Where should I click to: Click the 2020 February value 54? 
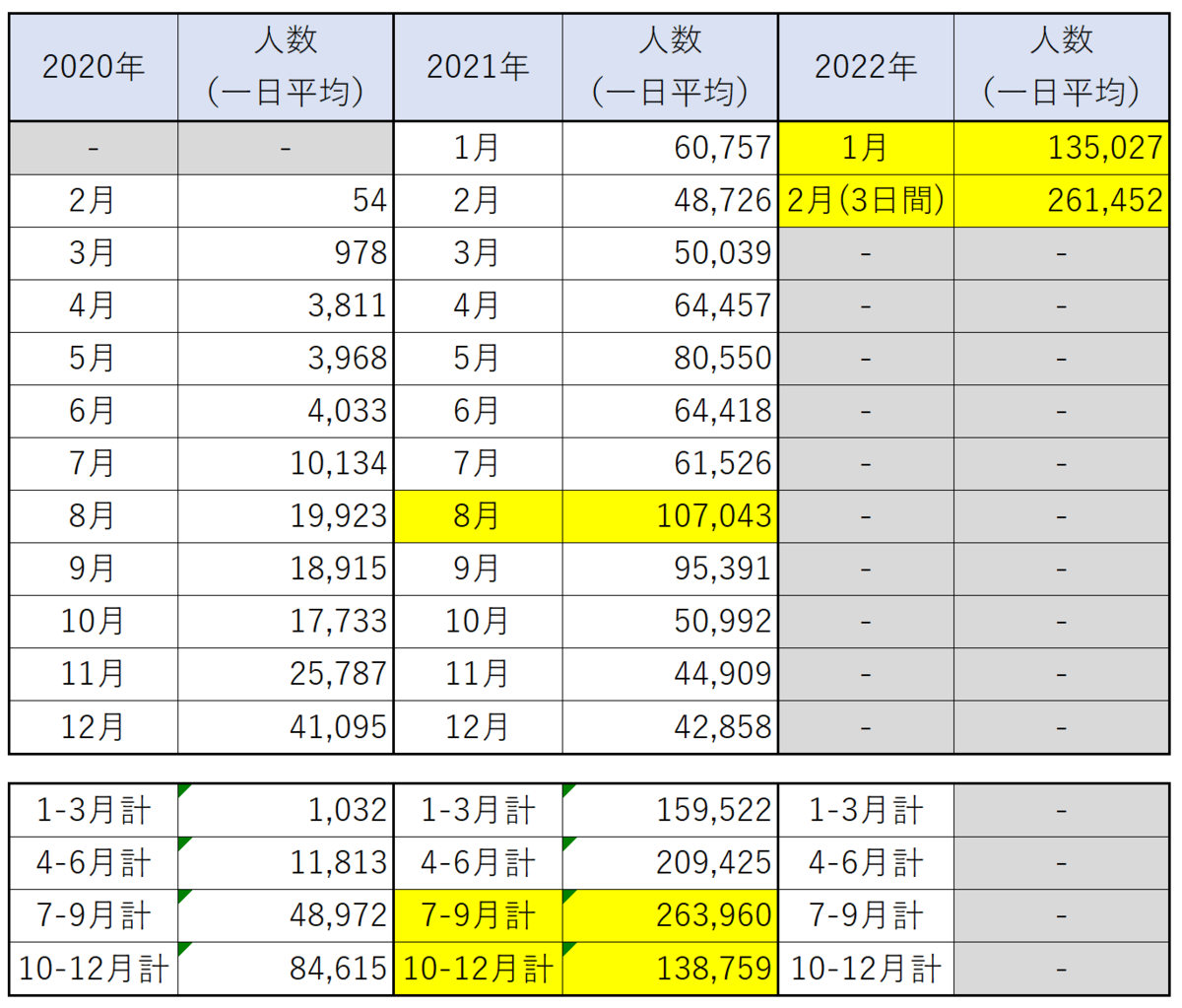point(286,201)
